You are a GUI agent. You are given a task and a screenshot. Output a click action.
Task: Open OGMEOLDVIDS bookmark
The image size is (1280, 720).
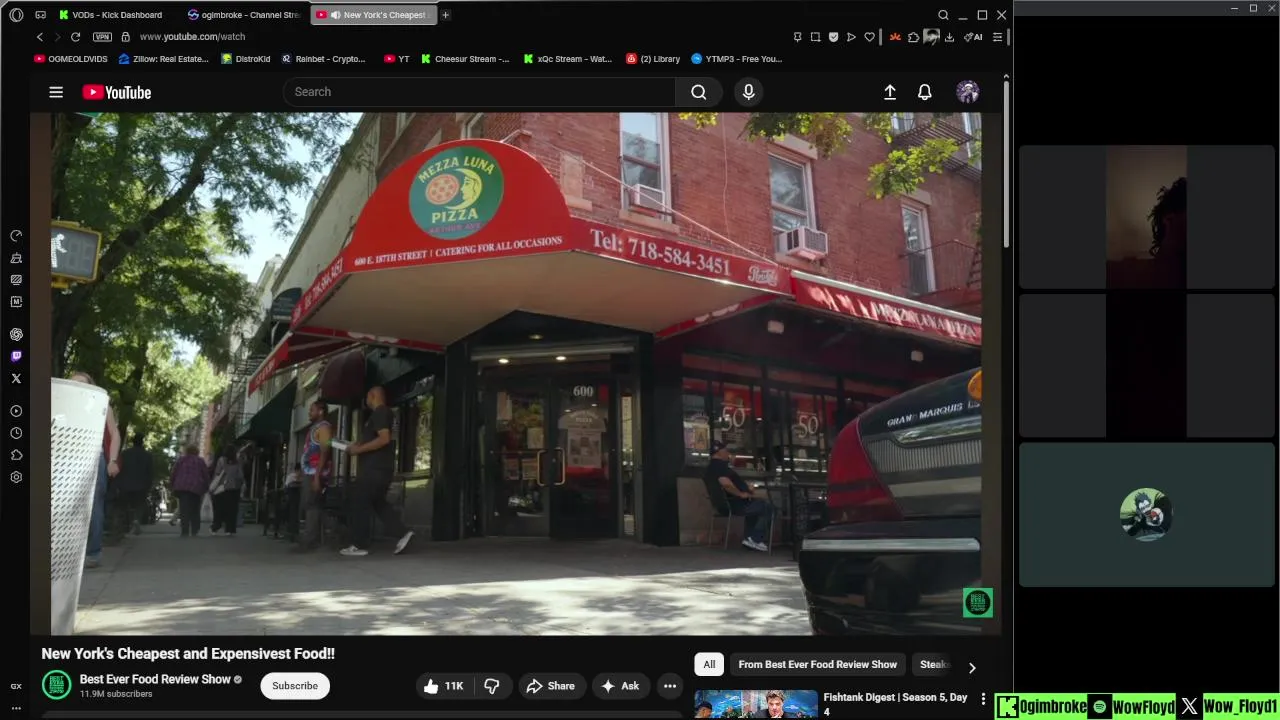71,59
